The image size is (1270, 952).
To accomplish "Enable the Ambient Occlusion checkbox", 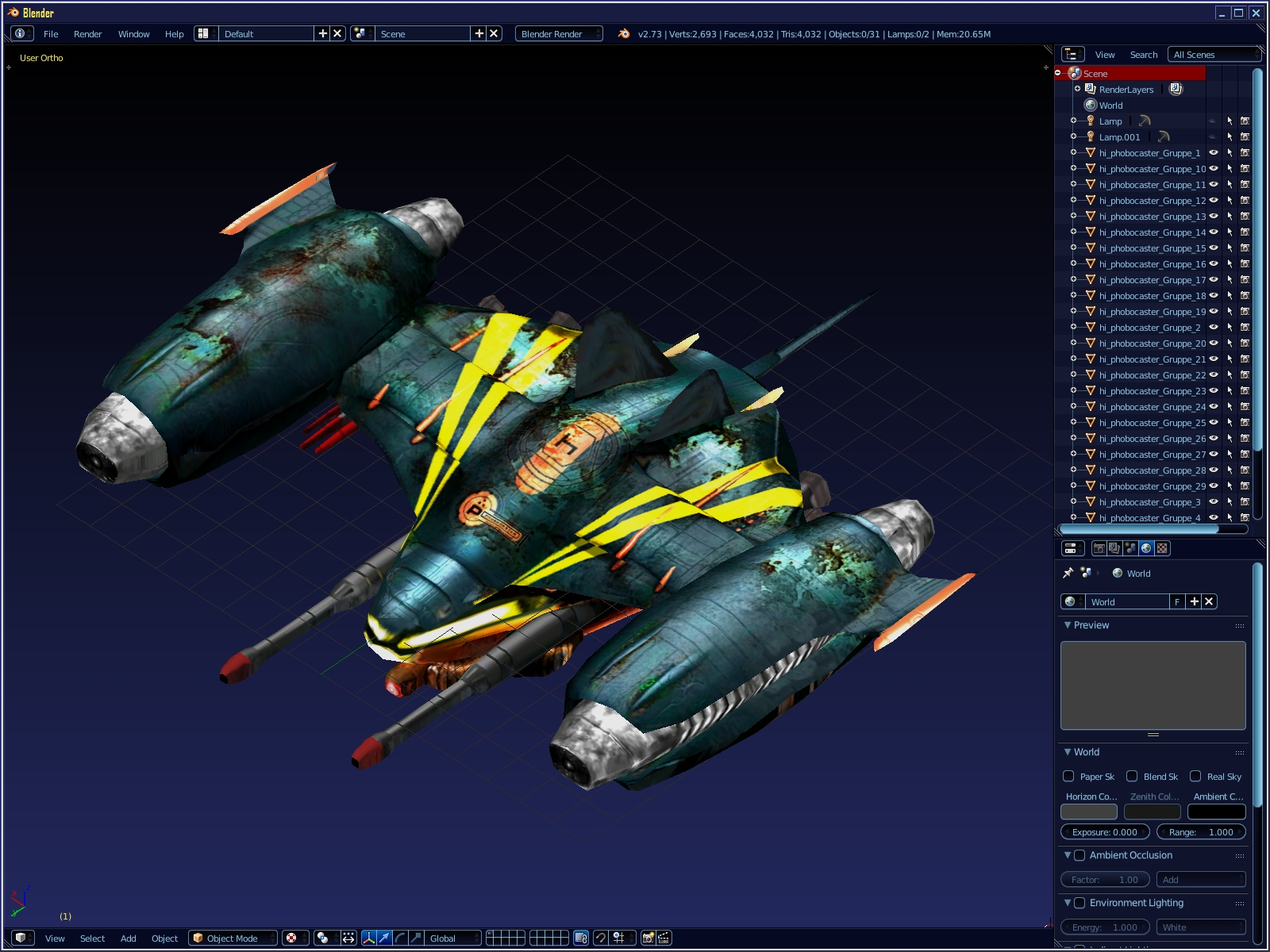I will click(1079, 855).
